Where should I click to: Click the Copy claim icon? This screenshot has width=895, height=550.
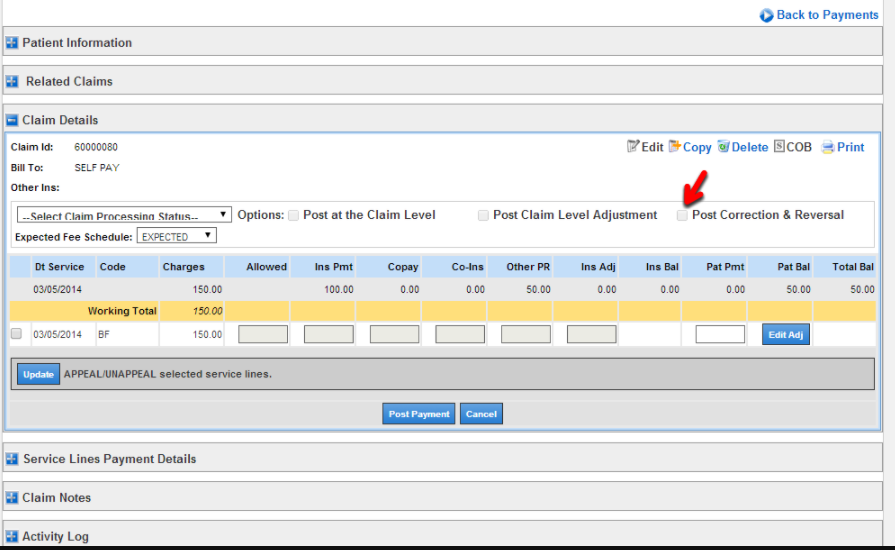pyautogui.click(x=675, y=147)
